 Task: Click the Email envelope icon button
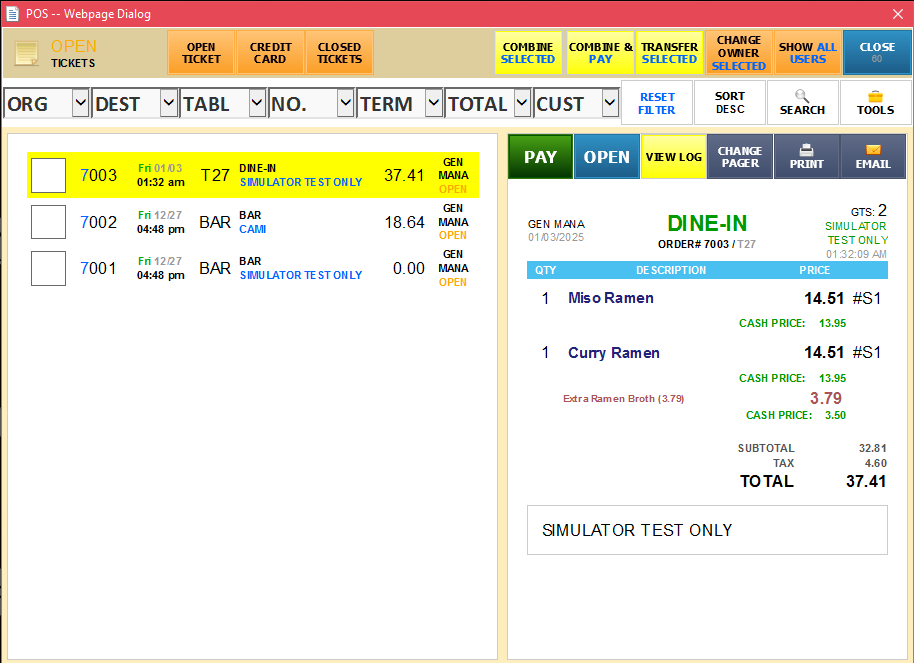pos(872,157)
